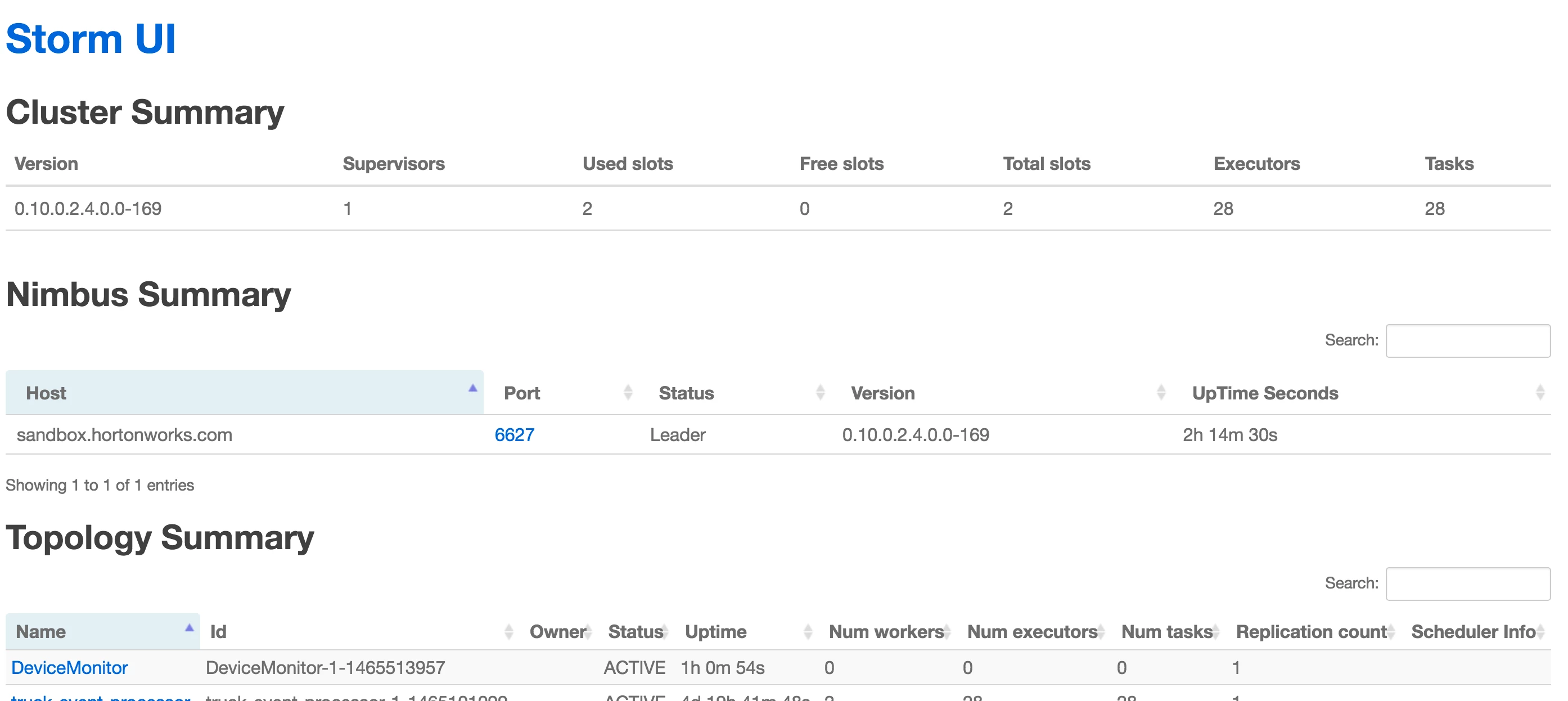Click the Scheduler Info column header
This screenshot has height=701, width=1568.
1473,632
